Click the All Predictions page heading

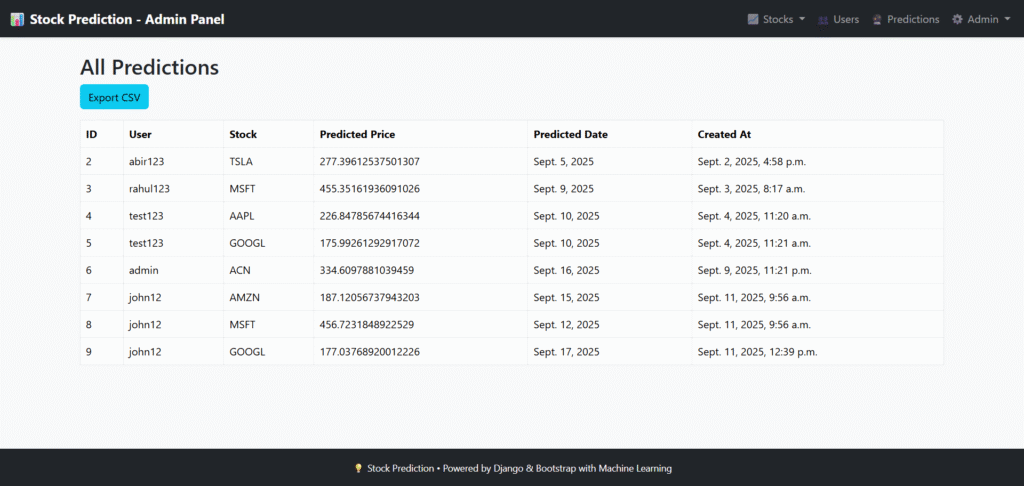pyautogui.click(x=150, y=67)
